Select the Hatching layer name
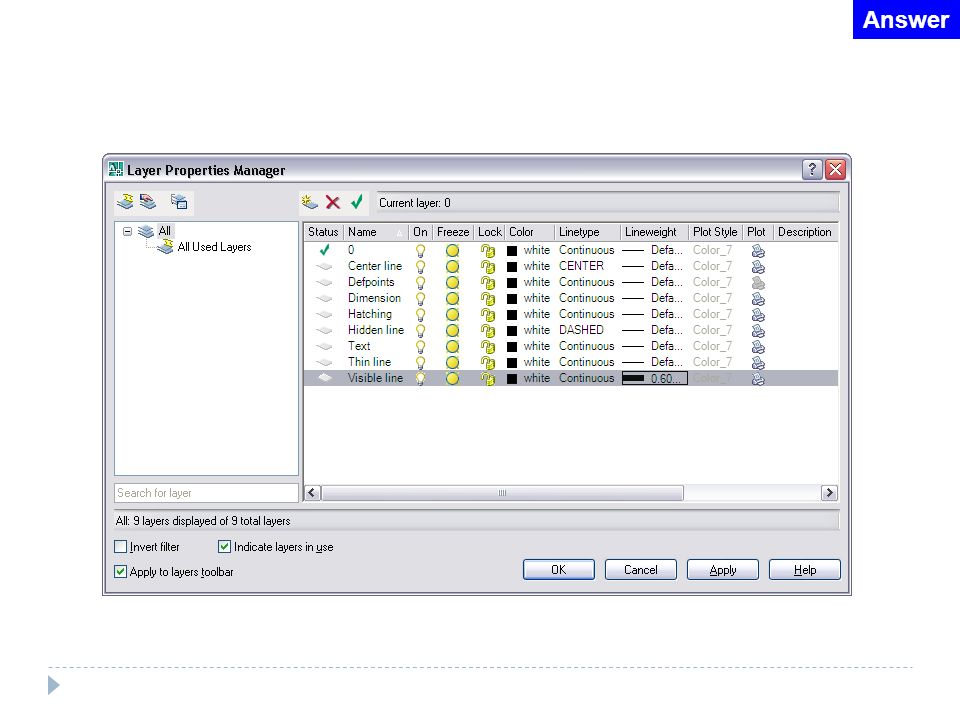960x720 pixels. [x=370, y=313]
